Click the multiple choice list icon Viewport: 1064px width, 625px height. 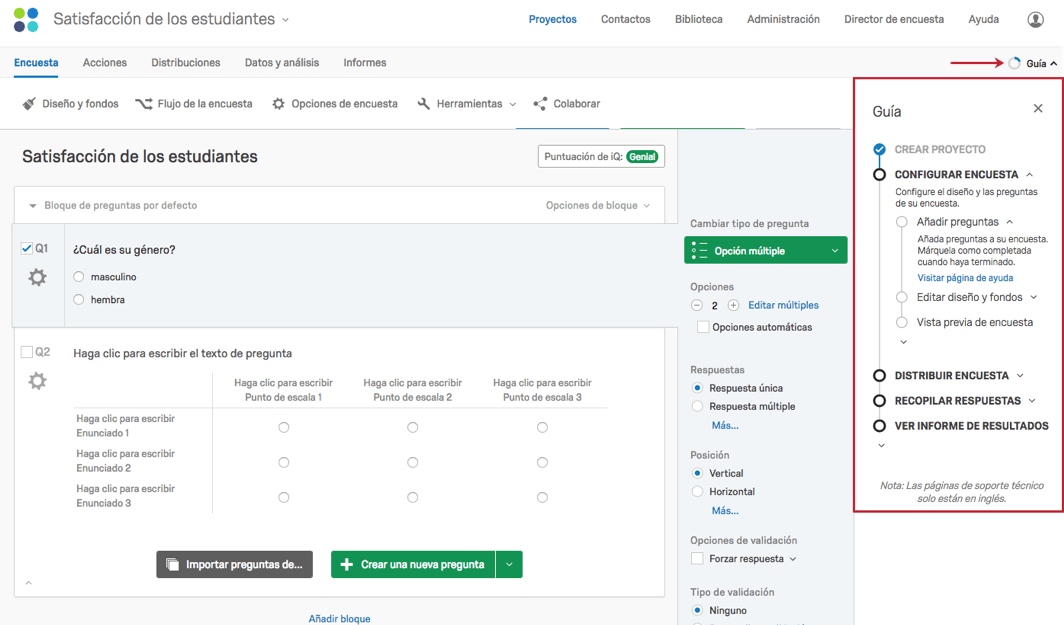click(699, 251)
